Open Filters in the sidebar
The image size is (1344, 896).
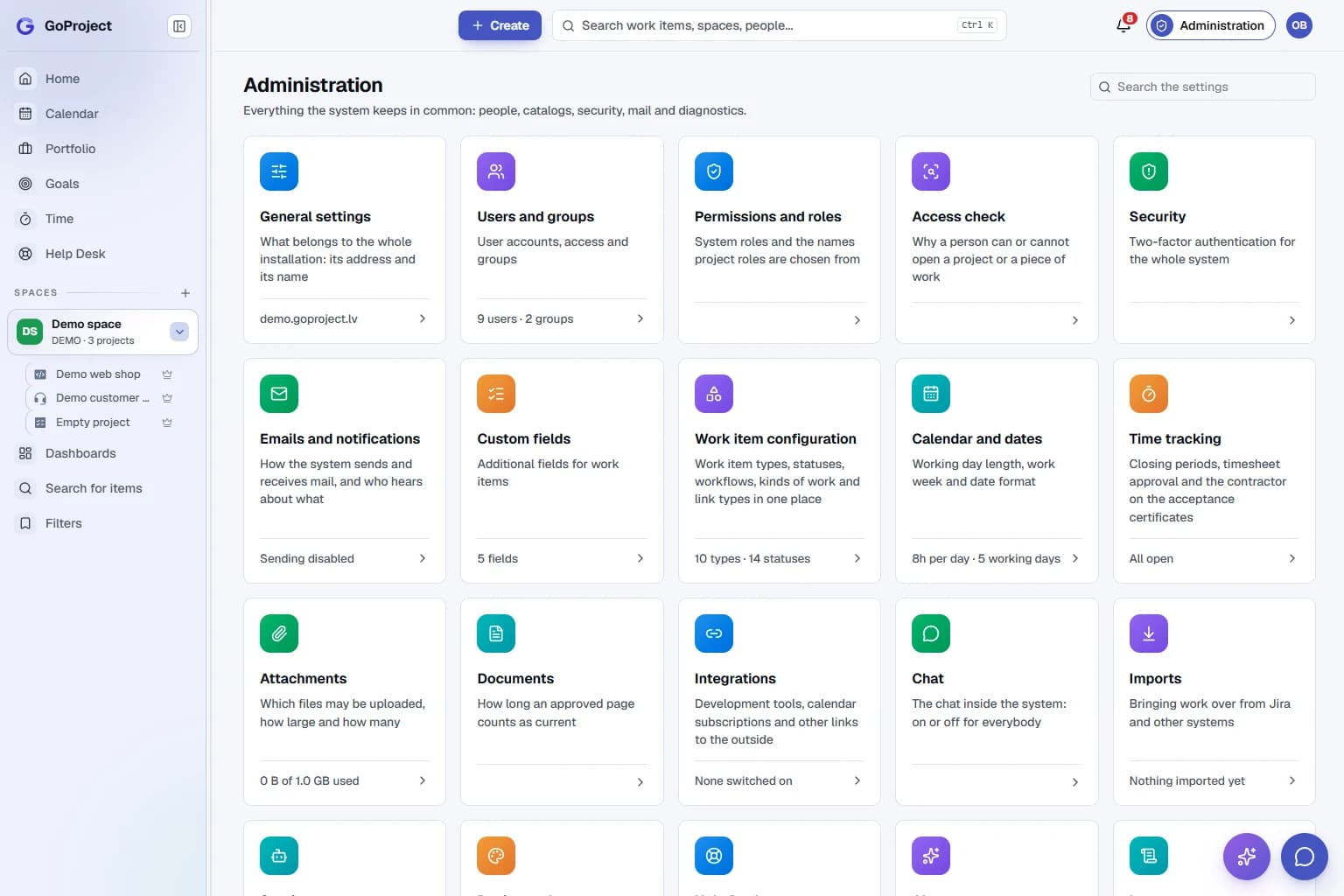point(103,523)
